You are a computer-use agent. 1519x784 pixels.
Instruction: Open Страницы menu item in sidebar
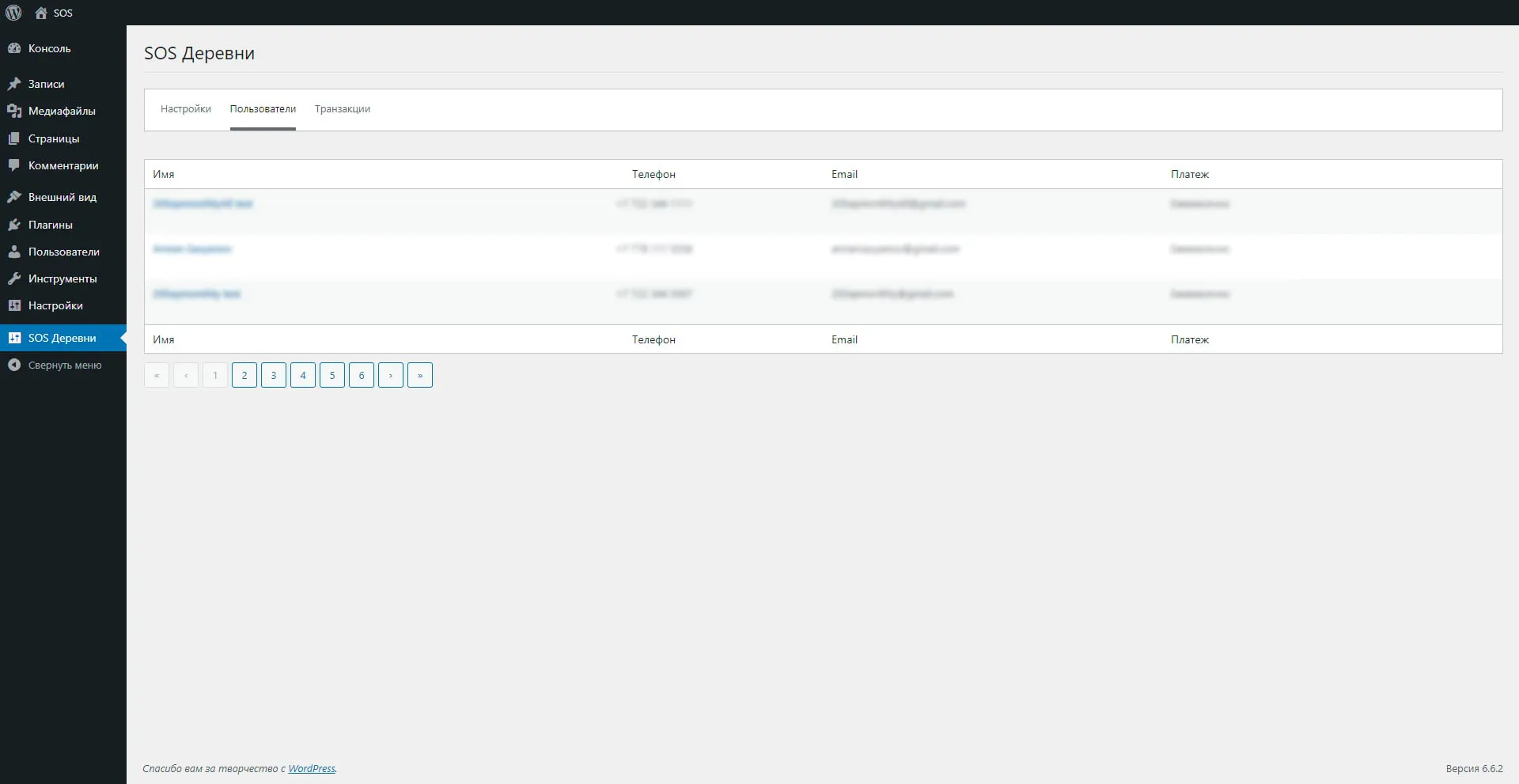click(x=54, y=138)
